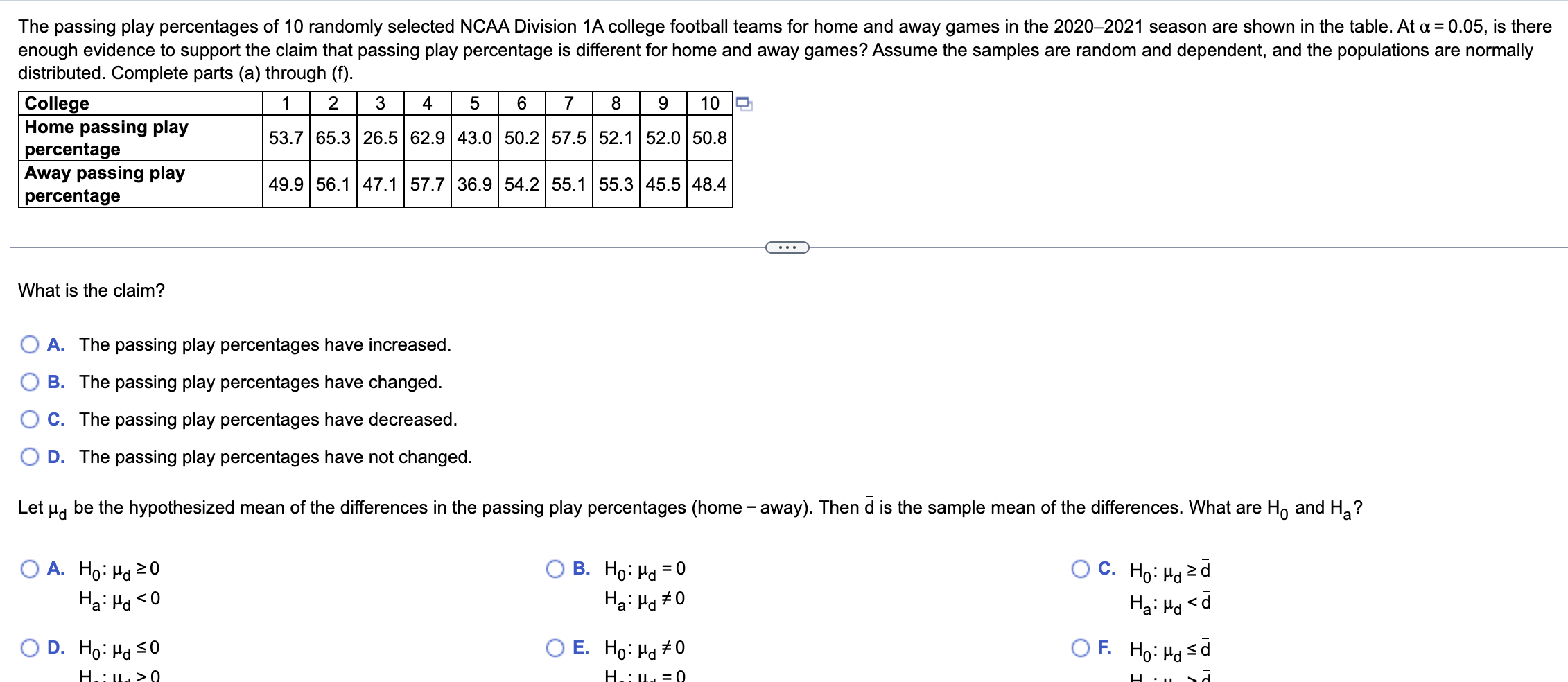
Task: Choose hypothesis option B with H0: μd = 0
Action: 555,568
